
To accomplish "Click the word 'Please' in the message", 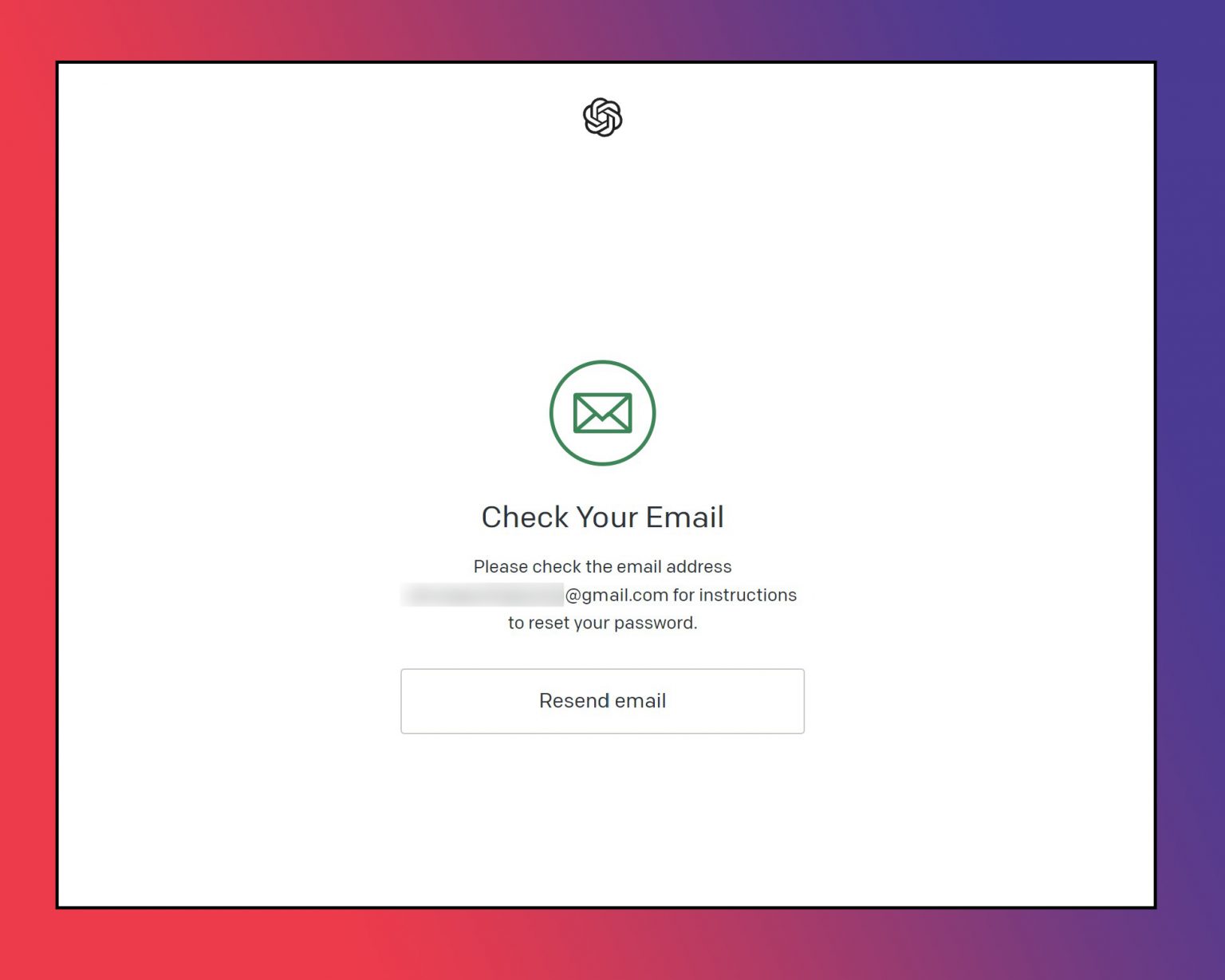I will 500,566.
